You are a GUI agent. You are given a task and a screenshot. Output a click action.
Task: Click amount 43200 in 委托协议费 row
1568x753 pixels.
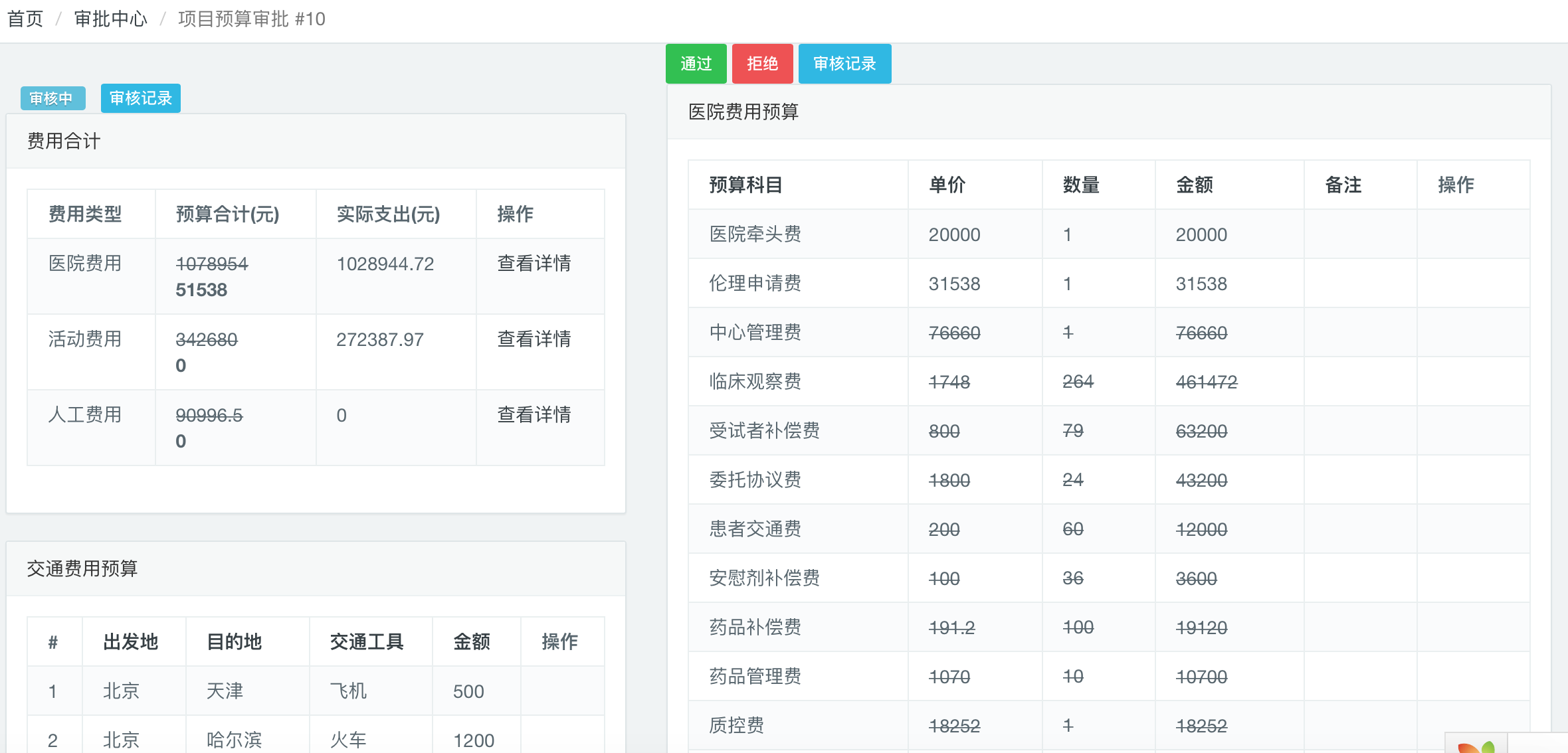pos(1201,480)
